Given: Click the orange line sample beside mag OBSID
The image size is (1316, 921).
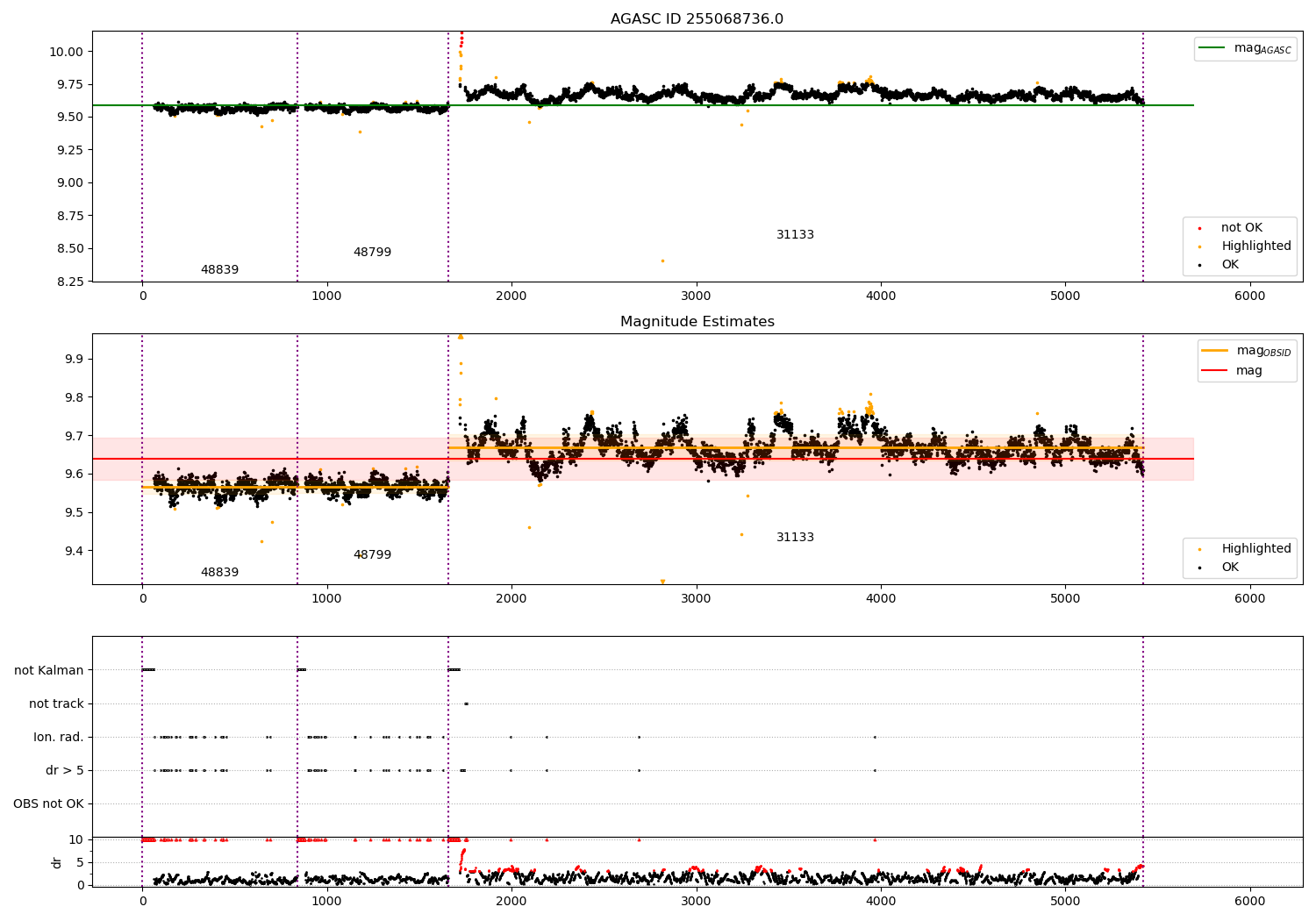Looking at the screenshot, I should point(1214,351).
